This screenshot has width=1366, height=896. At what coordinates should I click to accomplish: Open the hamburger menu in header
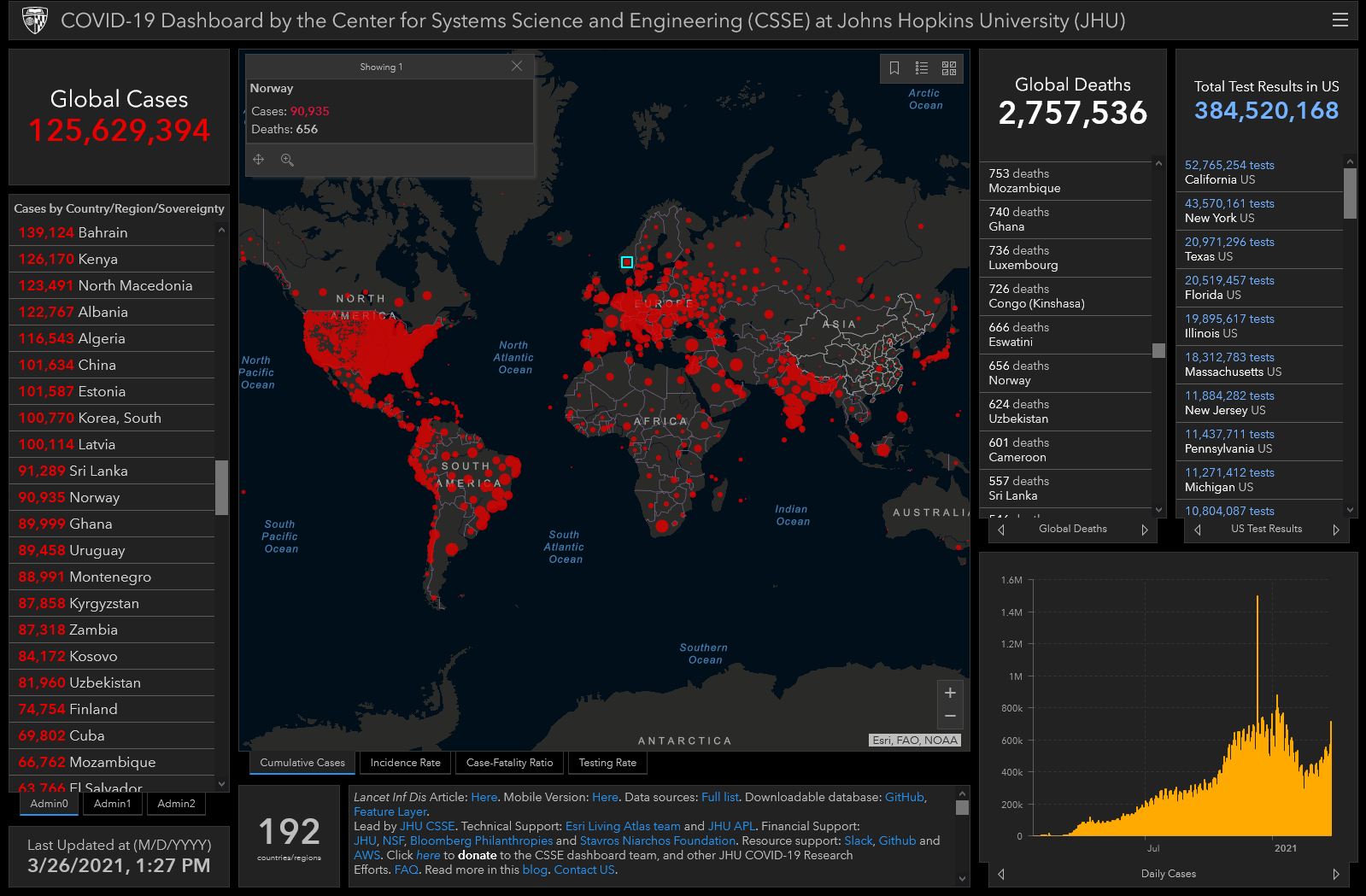[1340, 20]
